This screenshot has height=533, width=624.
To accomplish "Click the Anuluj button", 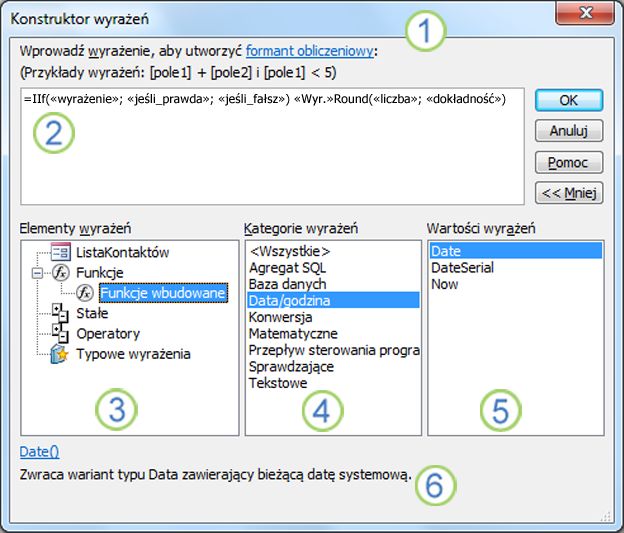I will [x=569, y=131].
